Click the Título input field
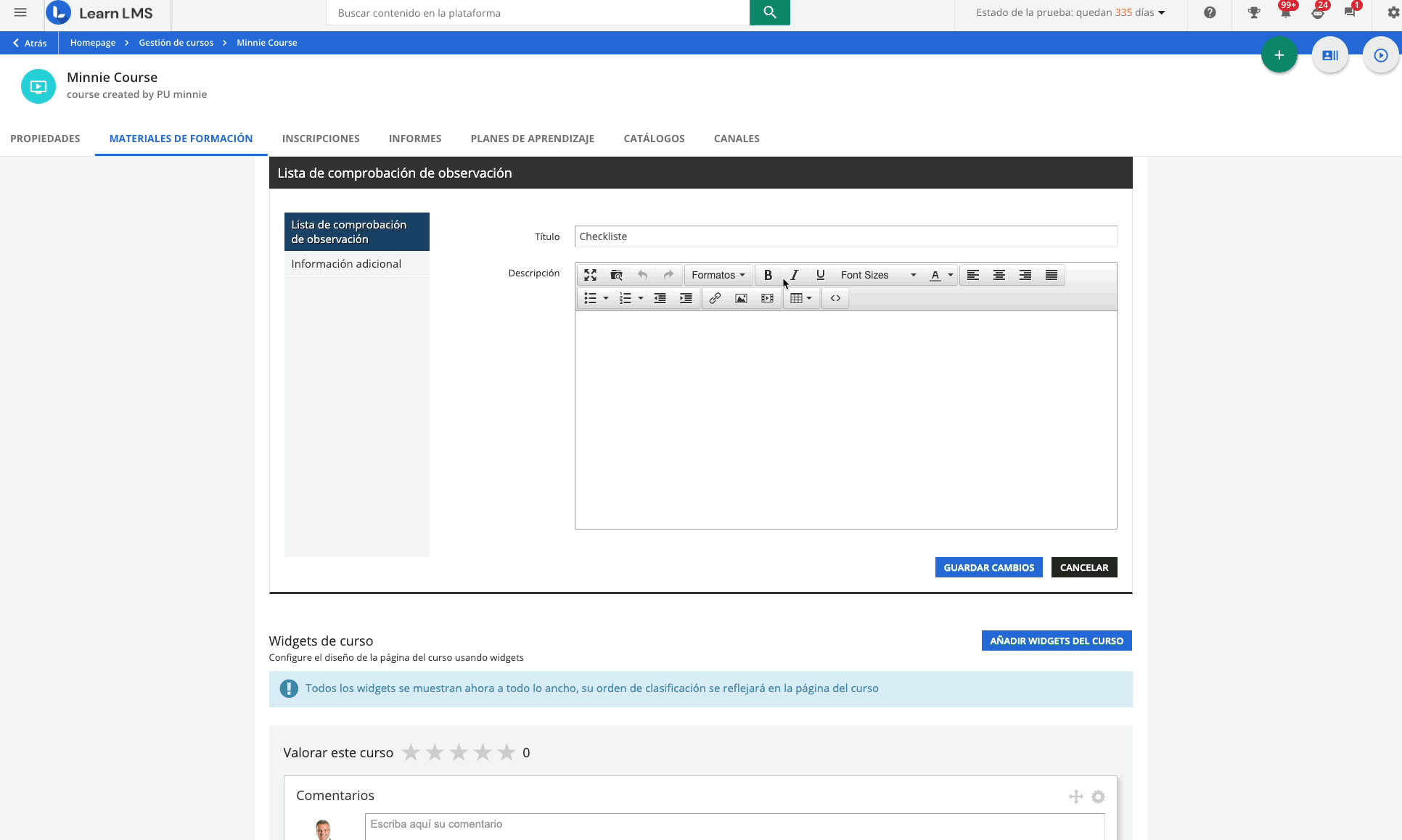 click(845, 236)
